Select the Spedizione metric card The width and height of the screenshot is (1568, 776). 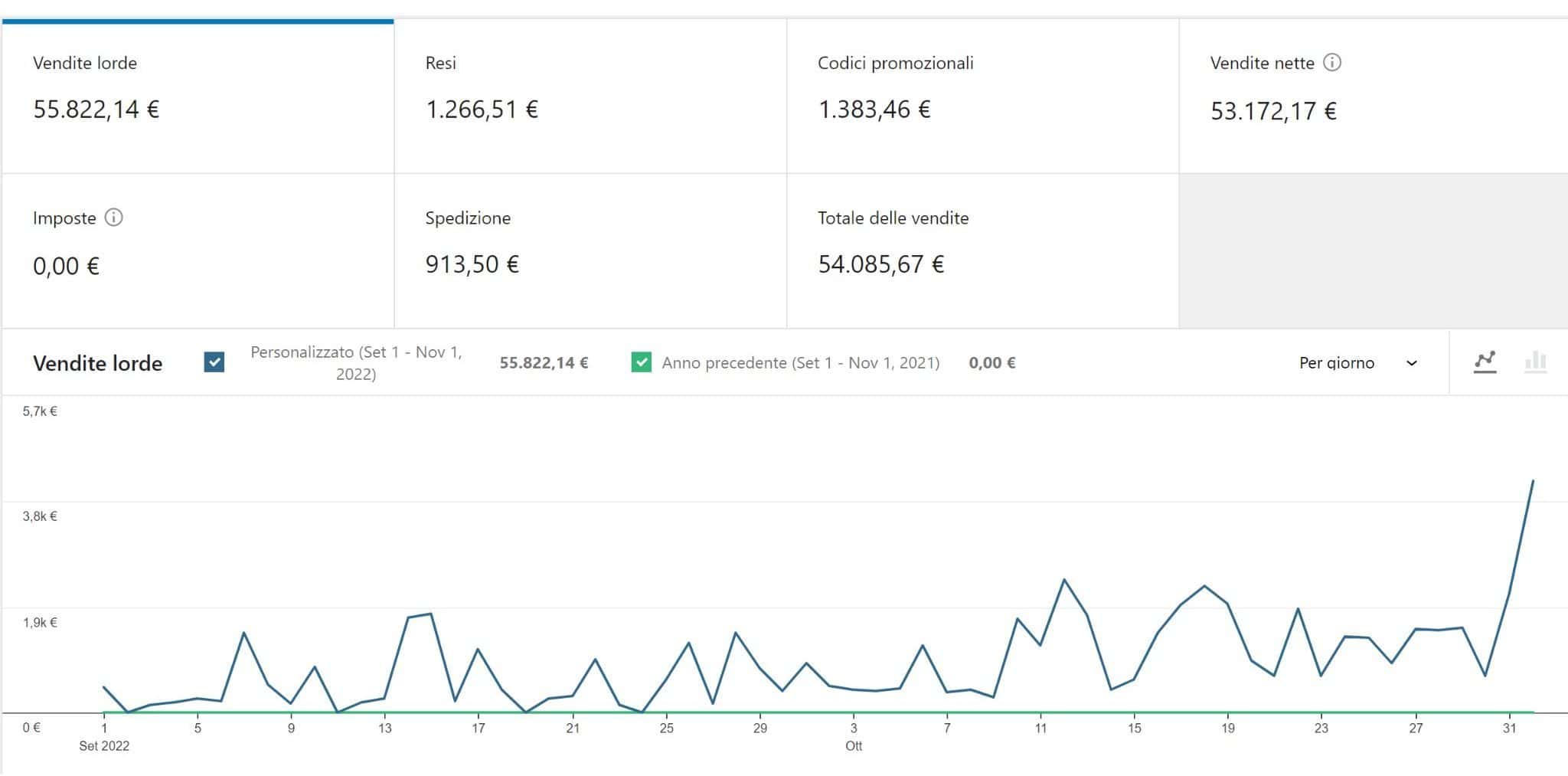[590, 251]
